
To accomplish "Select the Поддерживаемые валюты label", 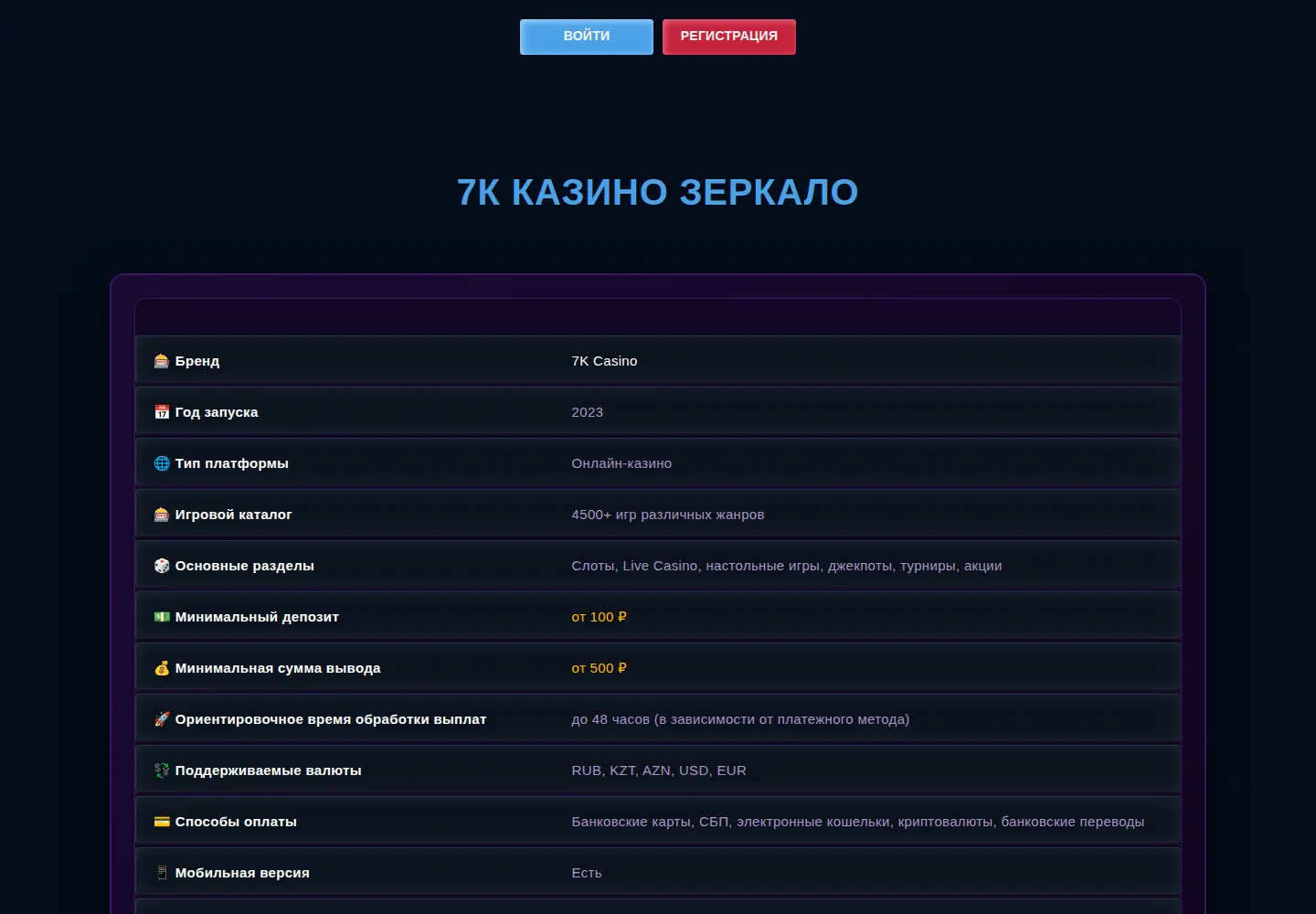I will [269, 771].
